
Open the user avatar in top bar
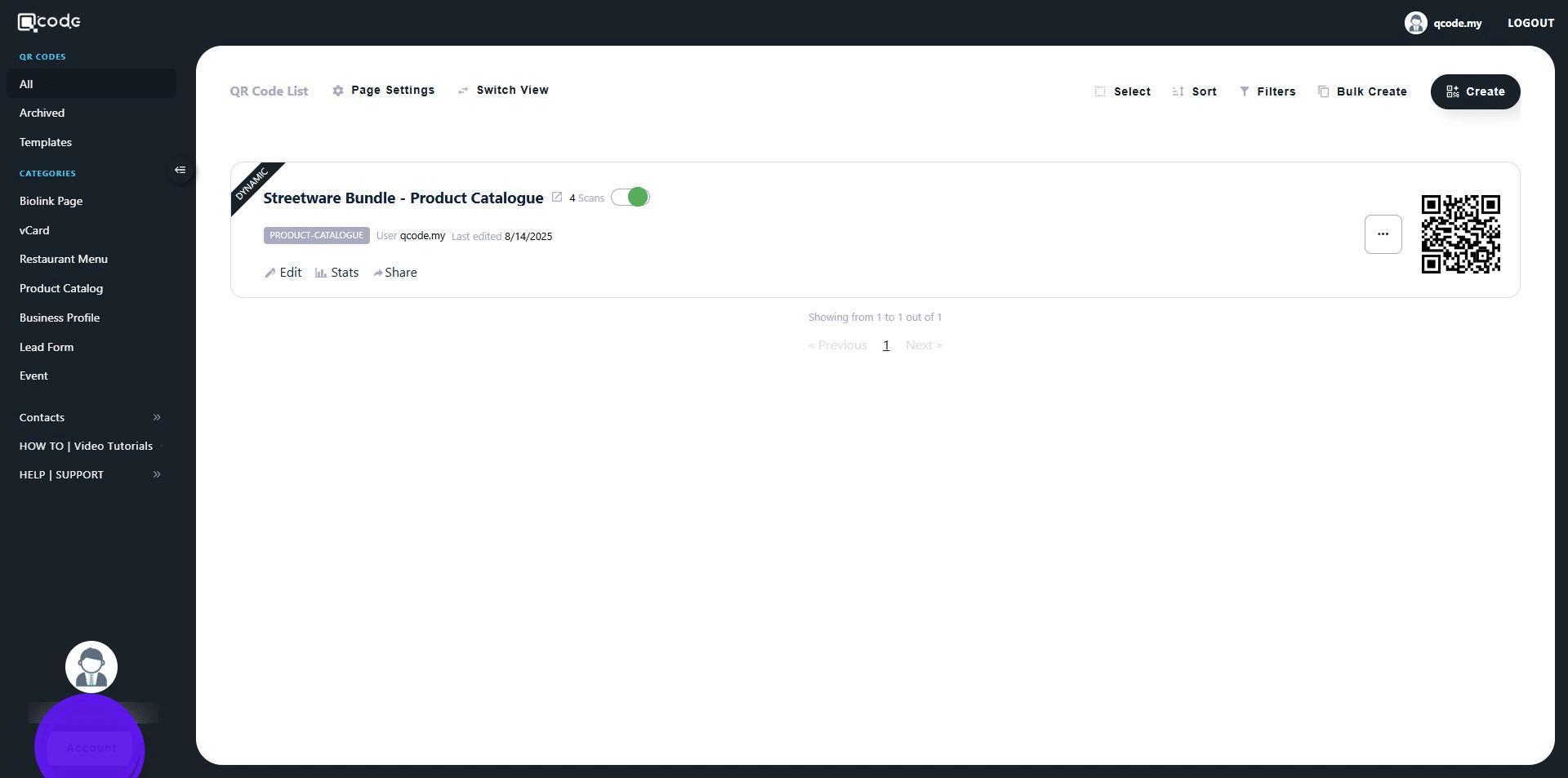(x=1415, y=23)
